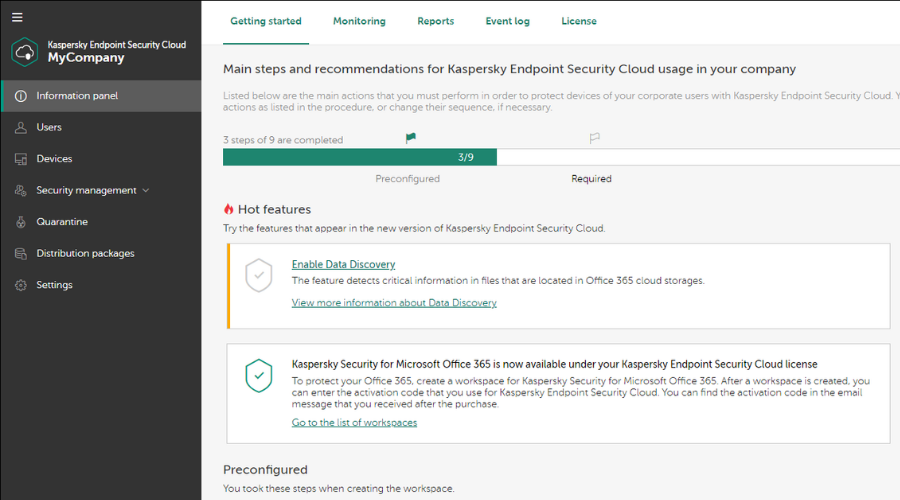The height and width of the screenshot is (500, 900).
Task: Click the Settings gear icon
Action: pos(21,285)
